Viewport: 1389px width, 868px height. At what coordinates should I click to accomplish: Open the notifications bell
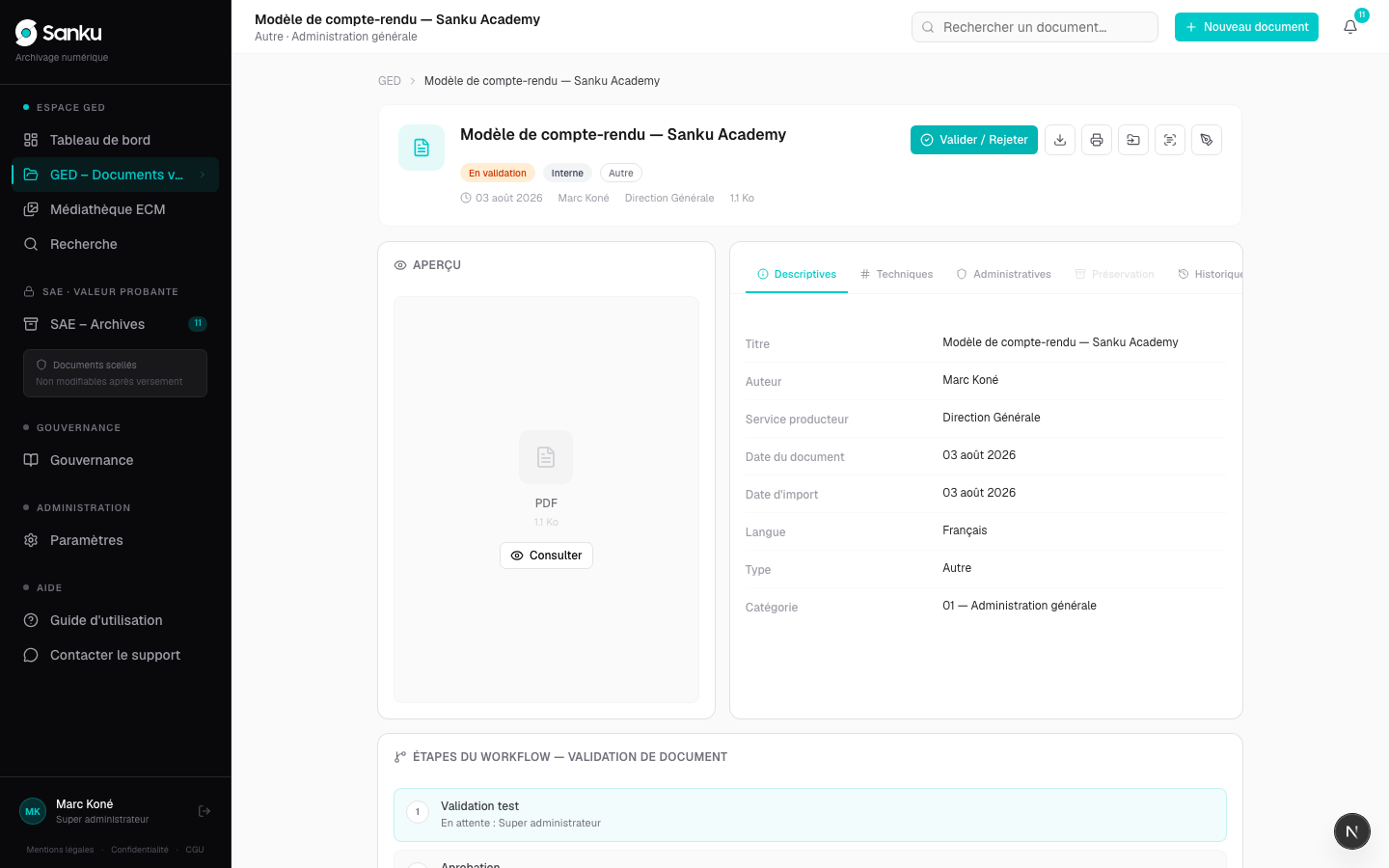click(x=1350, y=27)
